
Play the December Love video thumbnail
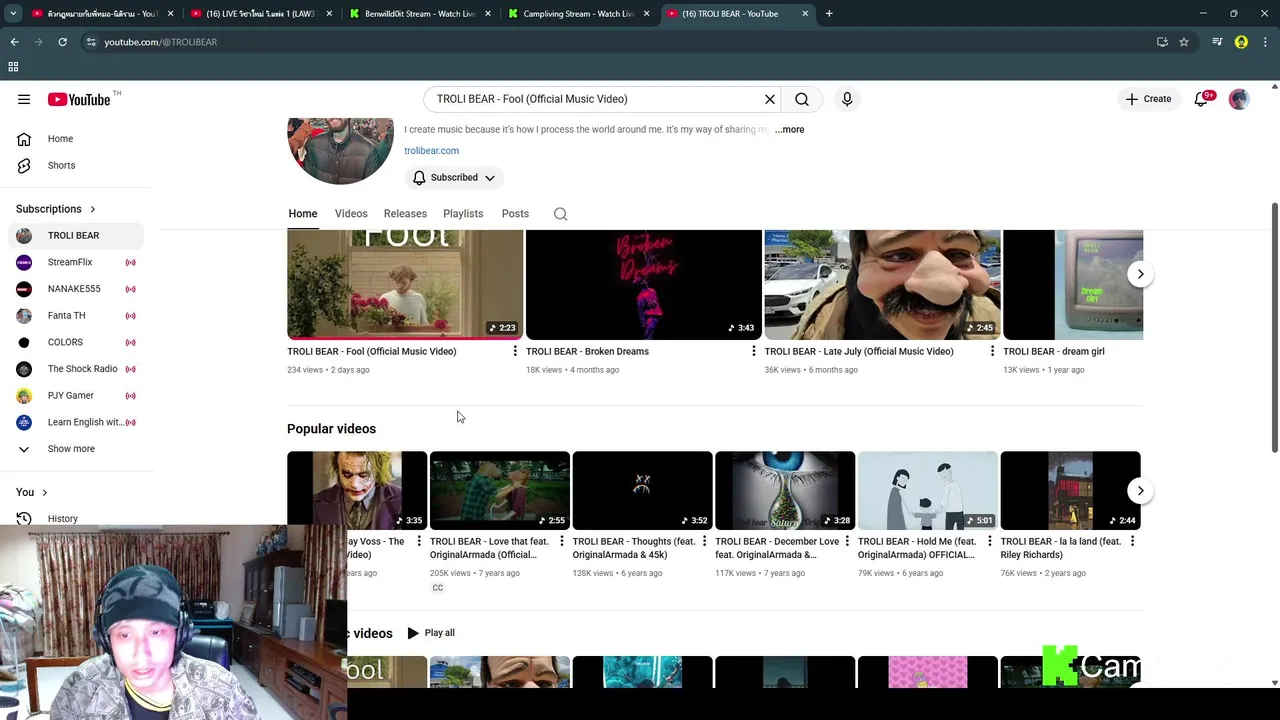(785, 490)
